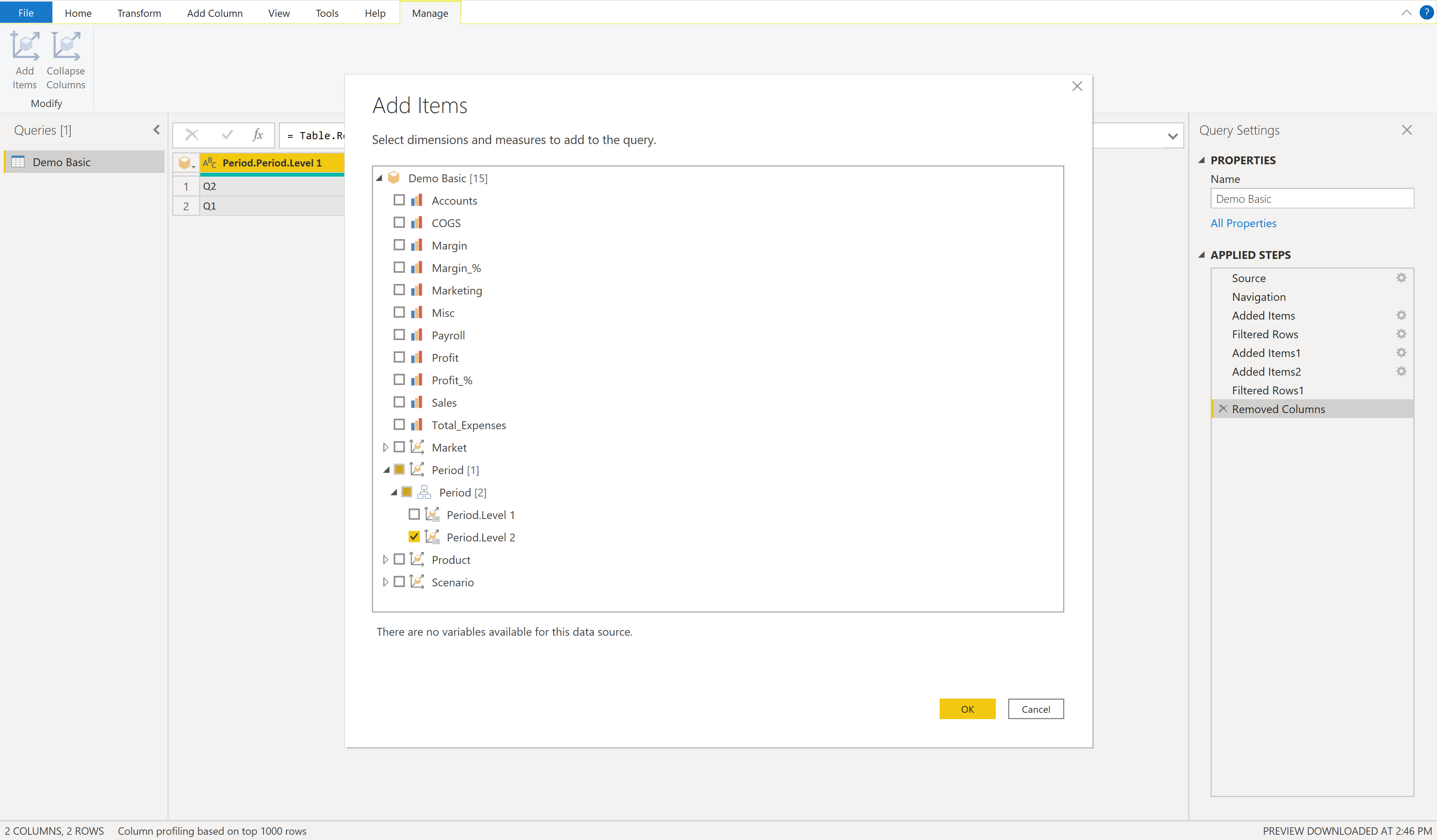Switch to the Add Column tab

214,13
